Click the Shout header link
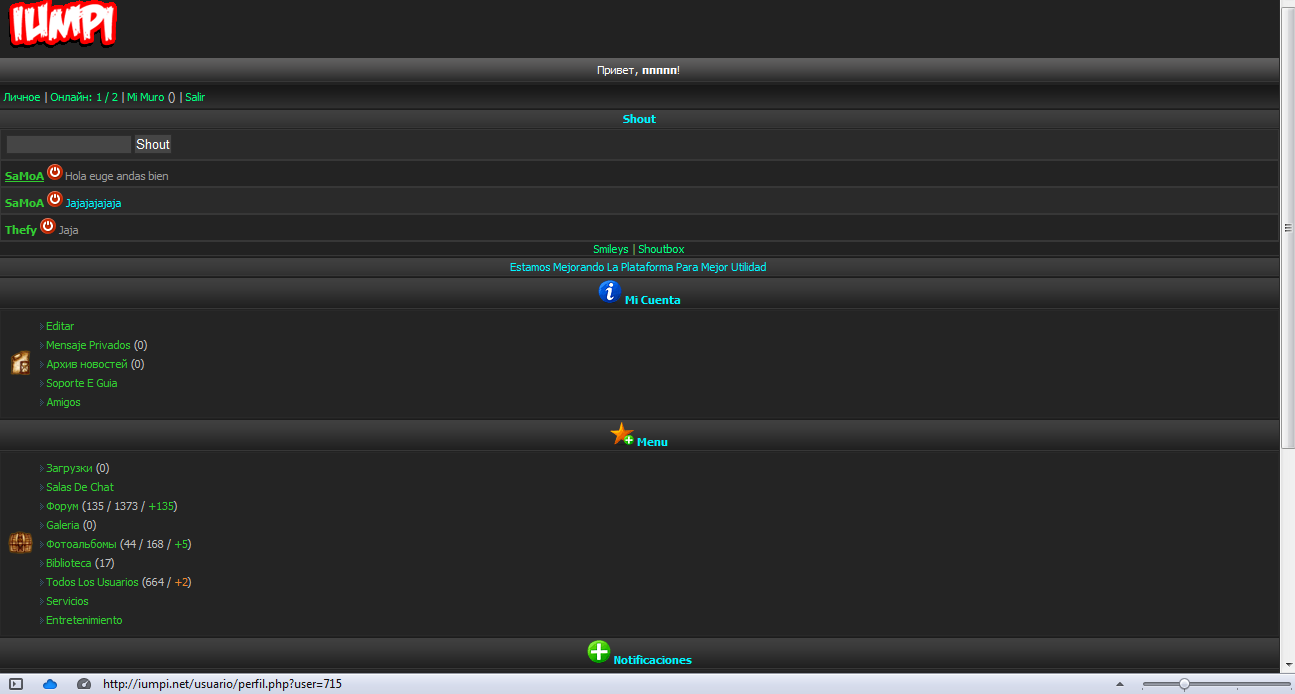This screenshot has width=1295, height=694. coord(639,119)
